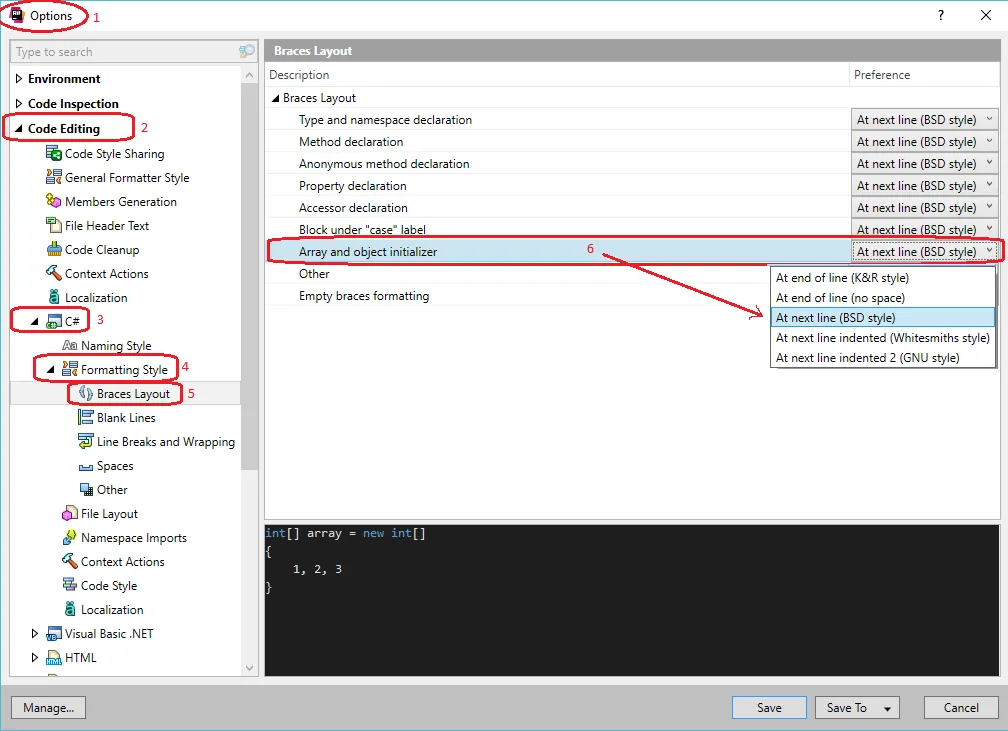Collapse the Code Editing section
The width and height of the screenshot is (1008, 731).
[19, 129]
